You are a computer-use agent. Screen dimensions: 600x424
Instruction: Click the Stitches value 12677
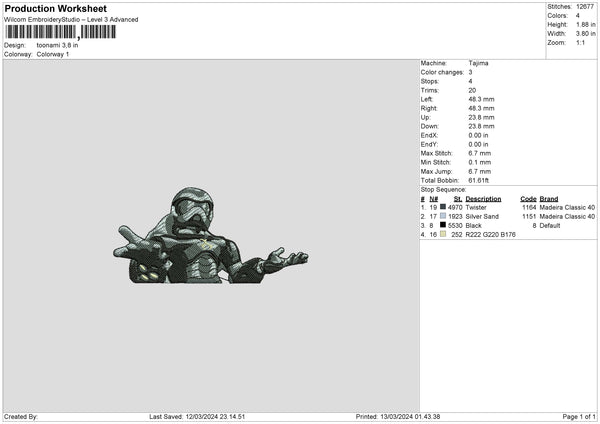click(585, 7)
